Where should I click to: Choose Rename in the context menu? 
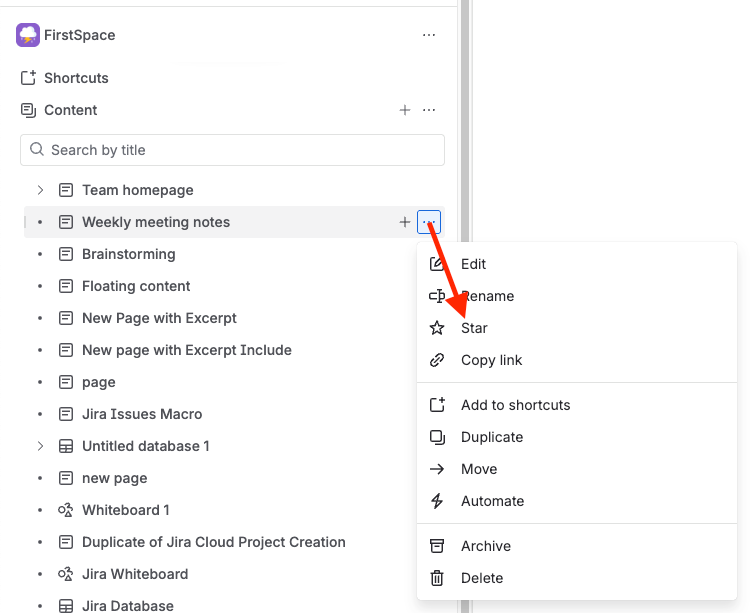[x=577, y=296]
